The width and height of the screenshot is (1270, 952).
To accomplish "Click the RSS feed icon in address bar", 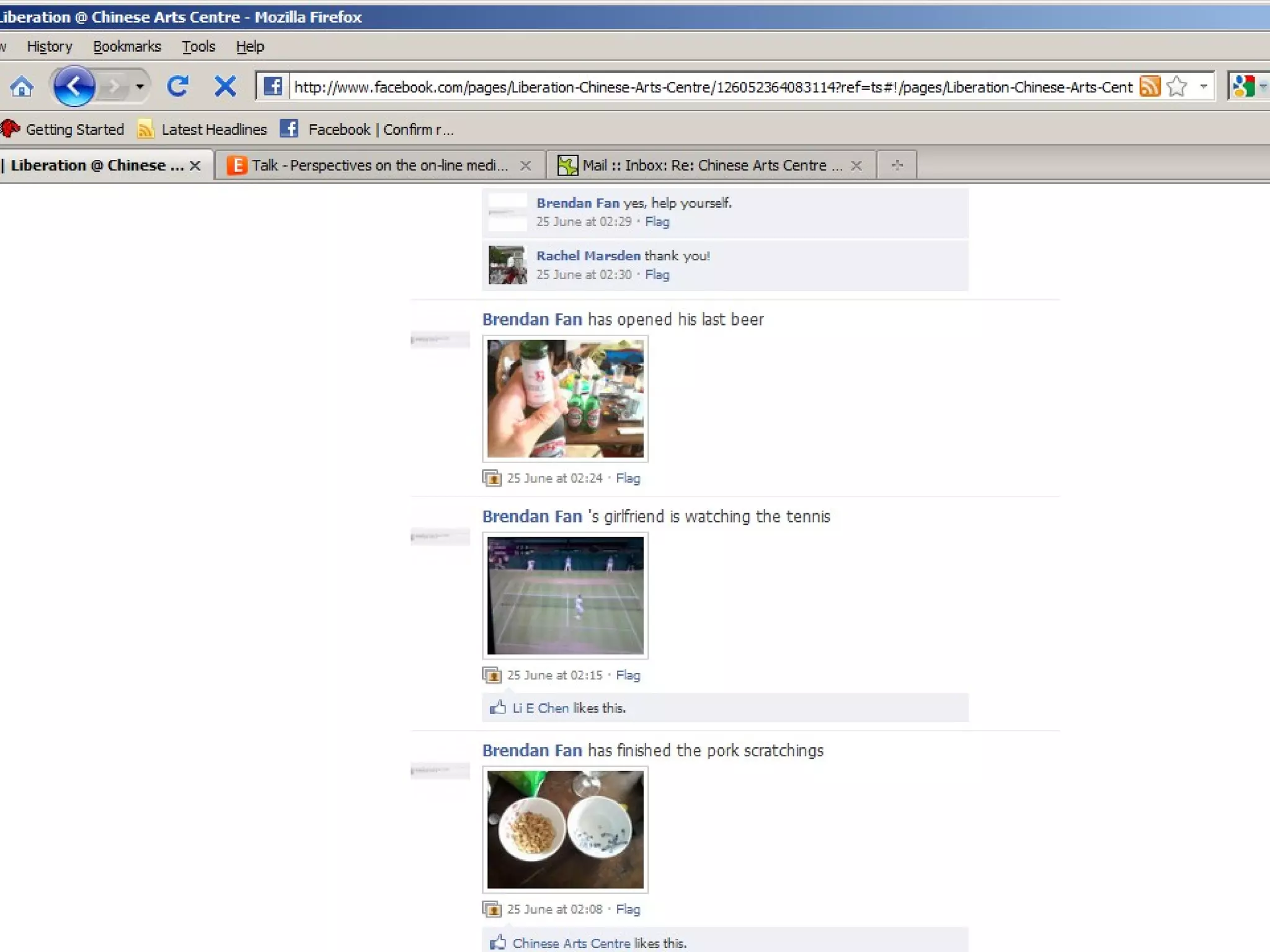I will coord(1149,86).
